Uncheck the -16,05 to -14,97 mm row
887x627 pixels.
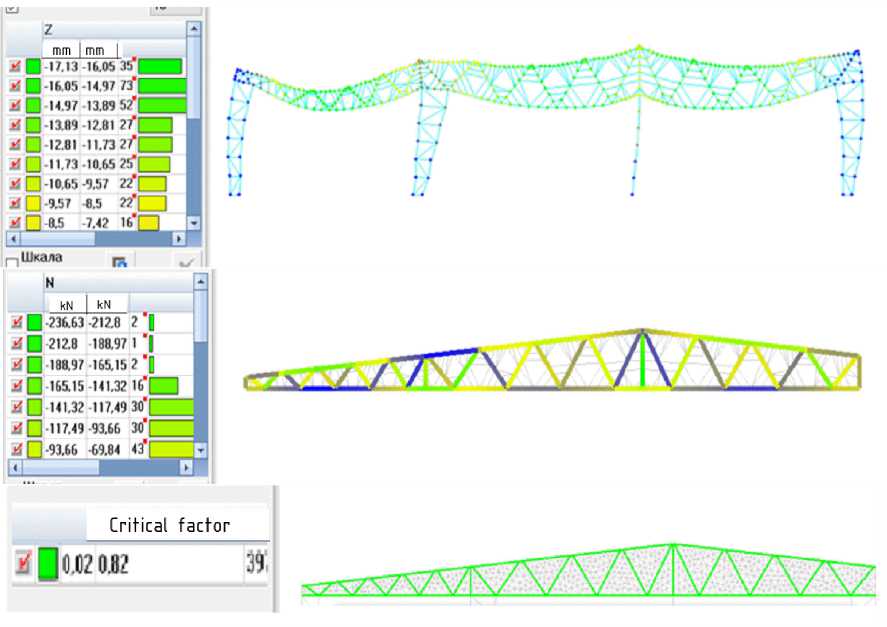pos(15,86)
